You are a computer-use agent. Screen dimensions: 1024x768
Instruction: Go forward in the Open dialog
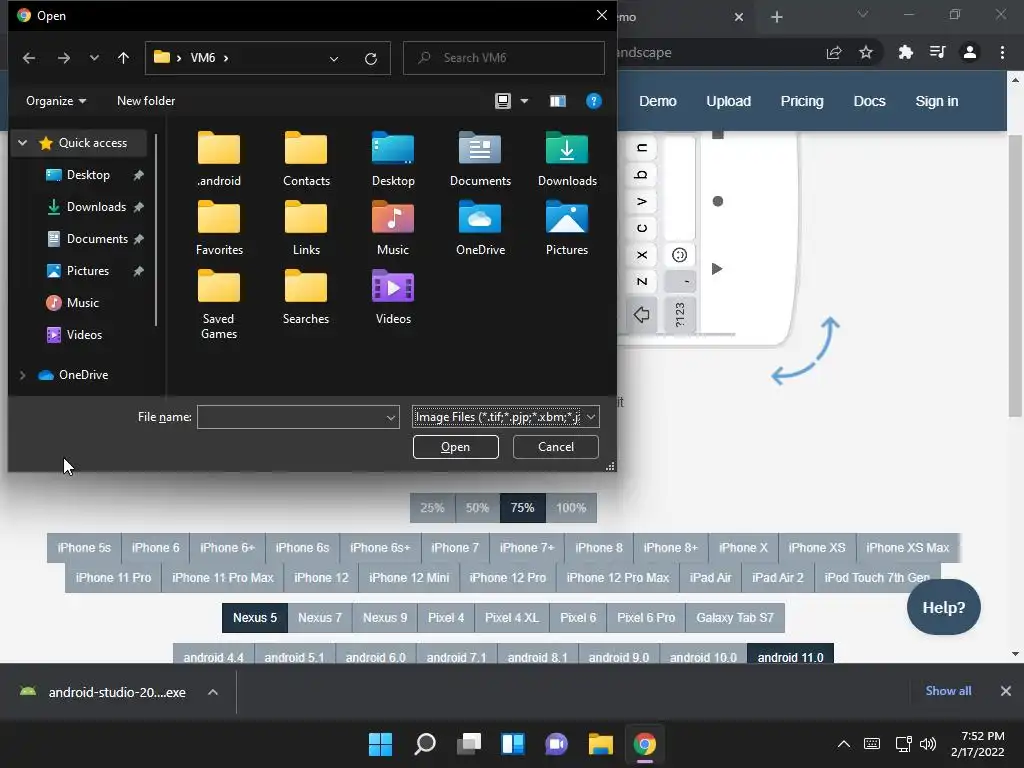point(63,58)
